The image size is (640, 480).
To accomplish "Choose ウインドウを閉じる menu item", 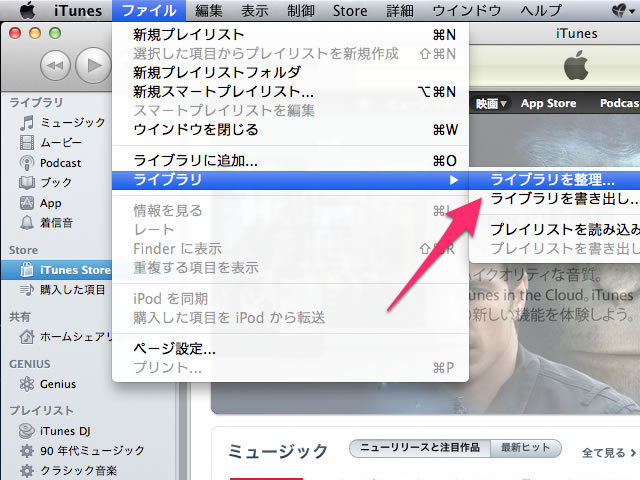I will tap(290, 130).
